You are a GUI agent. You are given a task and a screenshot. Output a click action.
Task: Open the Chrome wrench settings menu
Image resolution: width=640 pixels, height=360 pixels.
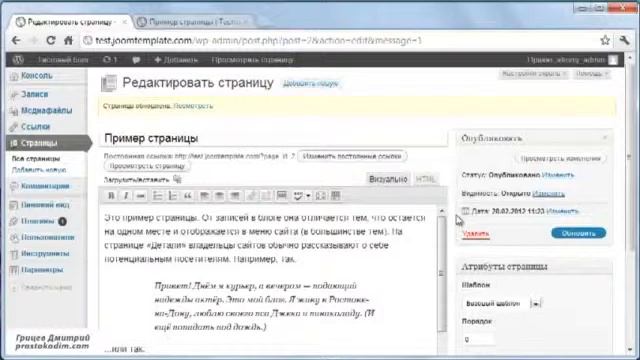(624, 40)
